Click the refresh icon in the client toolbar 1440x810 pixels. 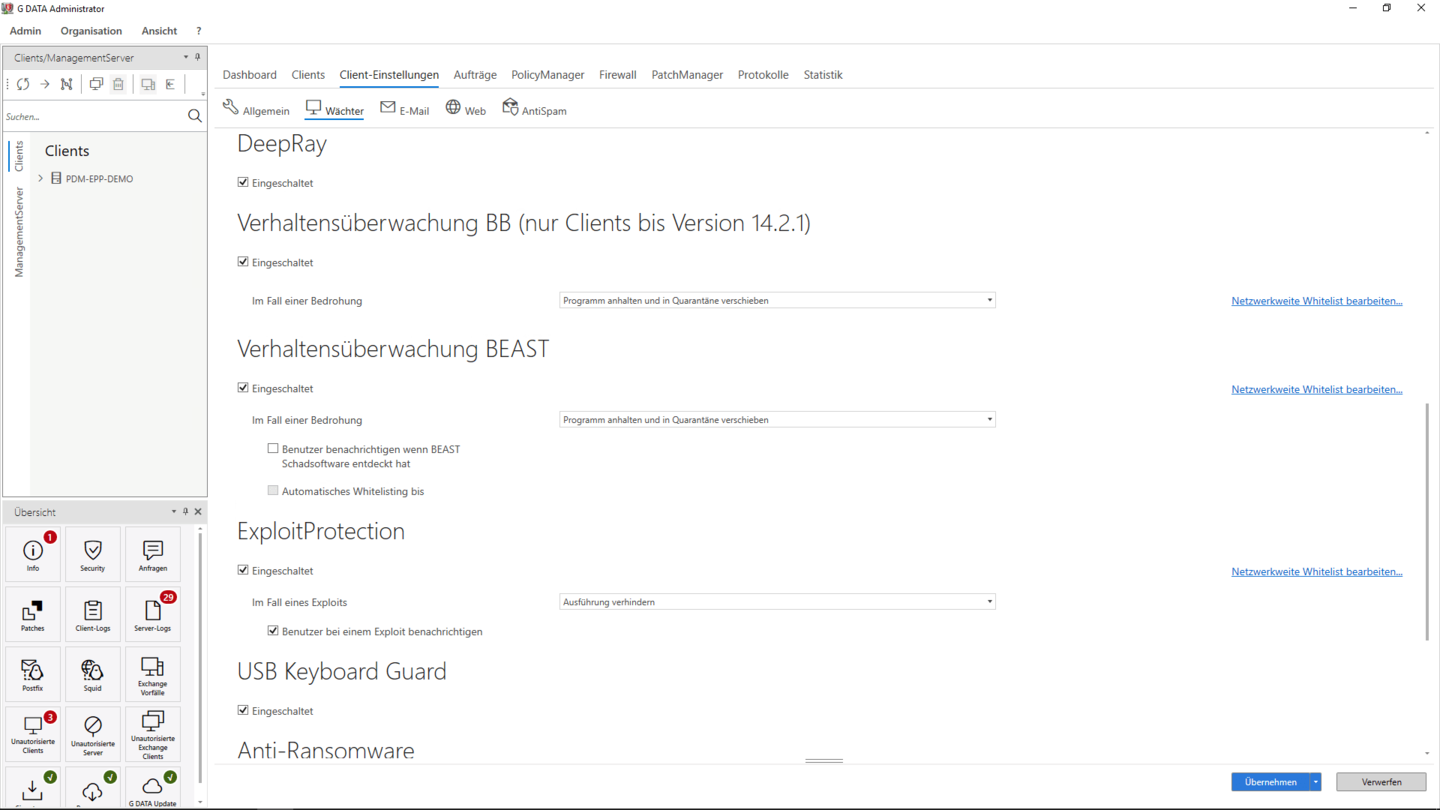[x=23, y=84]
